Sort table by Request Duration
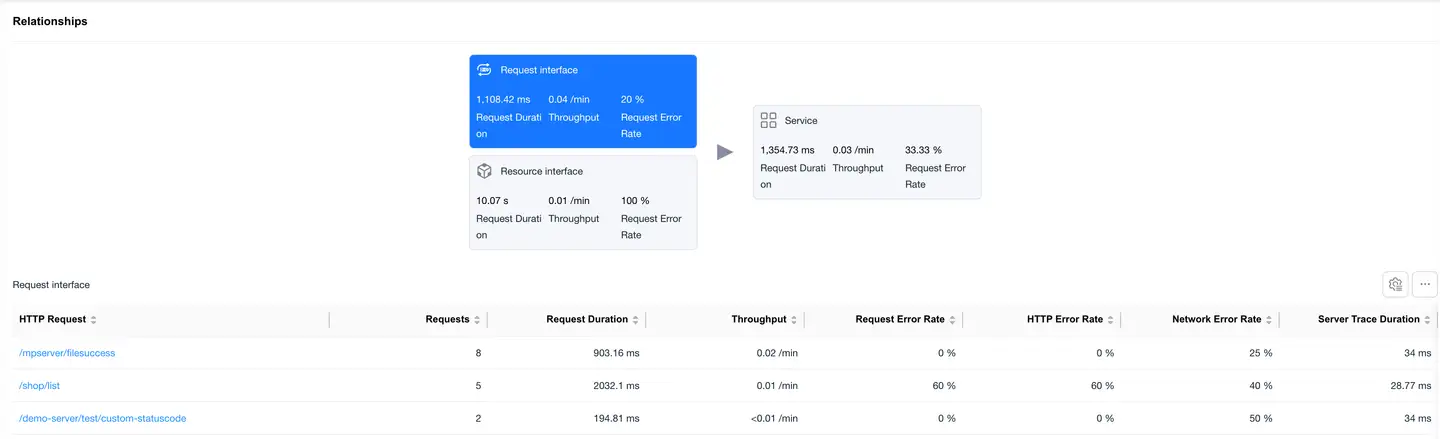The height and width of the screenshot is (439, 1440). click(x=636, y=320)
